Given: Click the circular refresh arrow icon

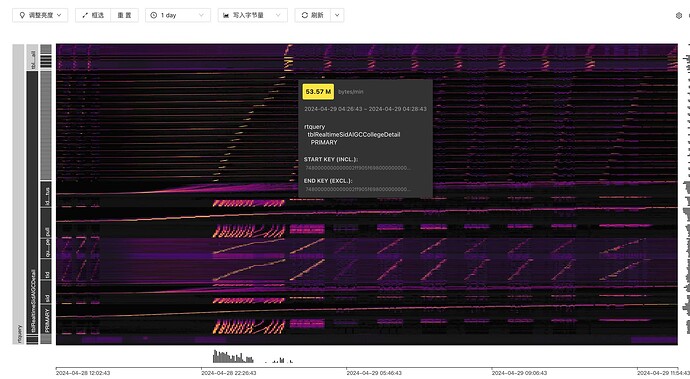Looking at the screenshot, I should coord(305,15).
